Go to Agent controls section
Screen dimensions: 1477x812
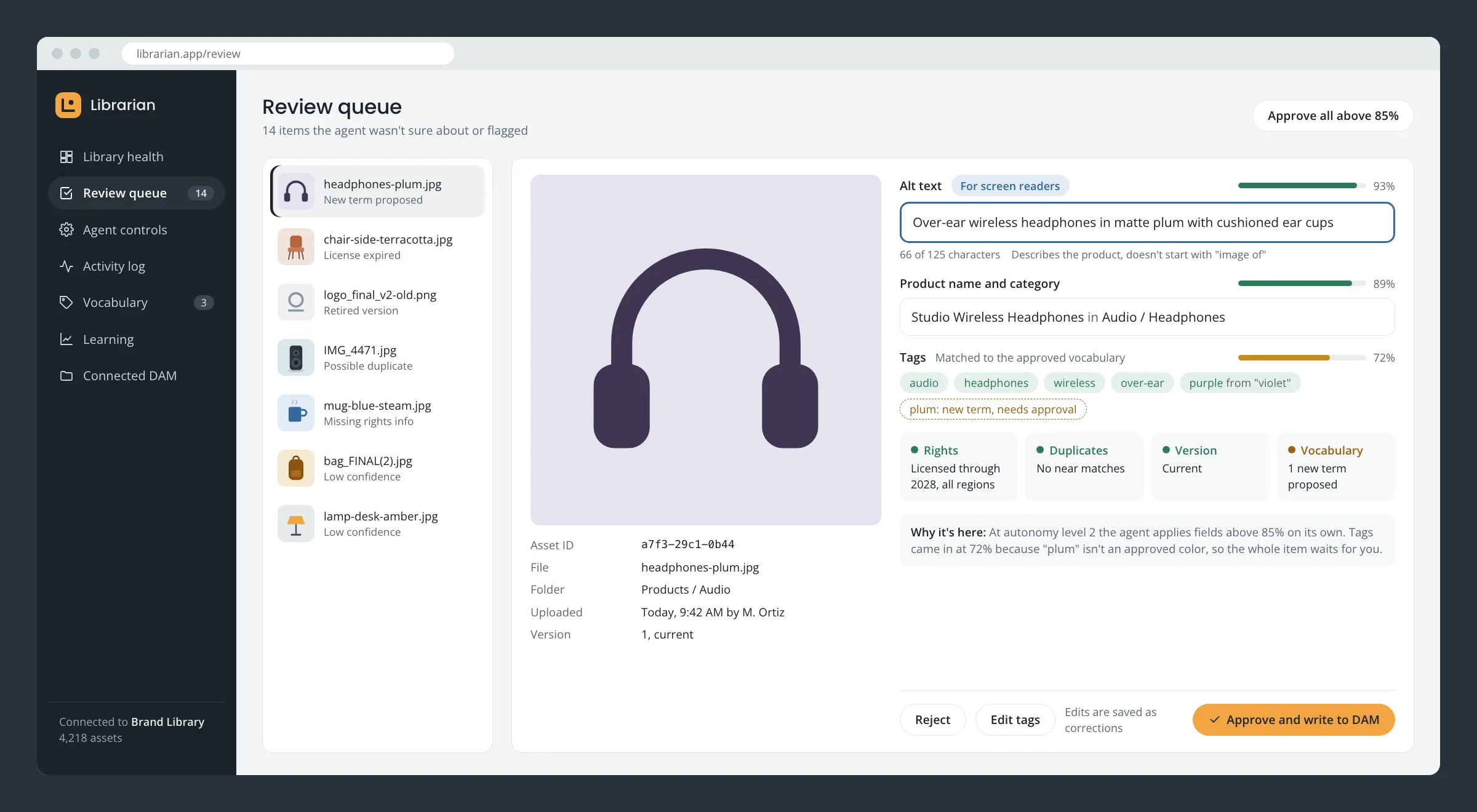point(137,229)
